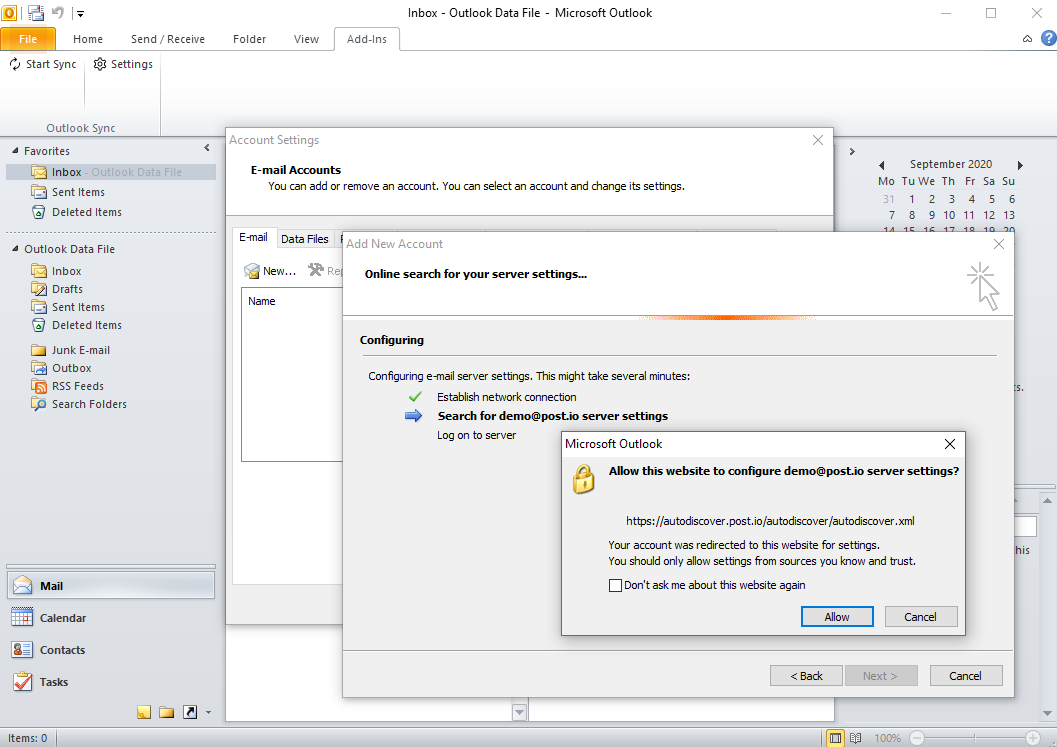Open the Home ribbon tab
The height and width of the screenshot is (747, 1057).
coord(88,39)
